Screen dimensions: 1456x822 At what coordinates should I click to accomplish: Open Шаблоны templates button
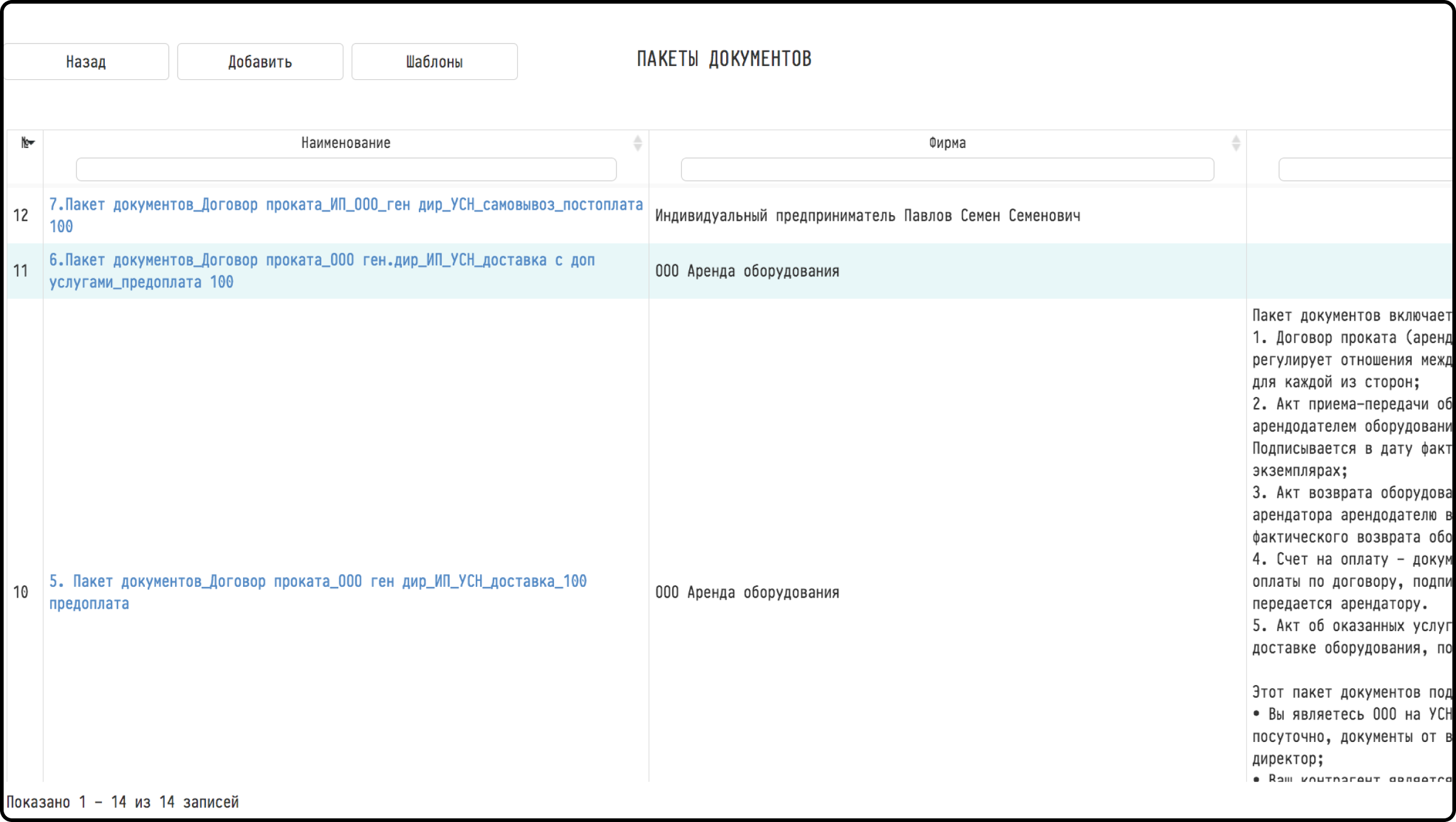tap(435, 61)
